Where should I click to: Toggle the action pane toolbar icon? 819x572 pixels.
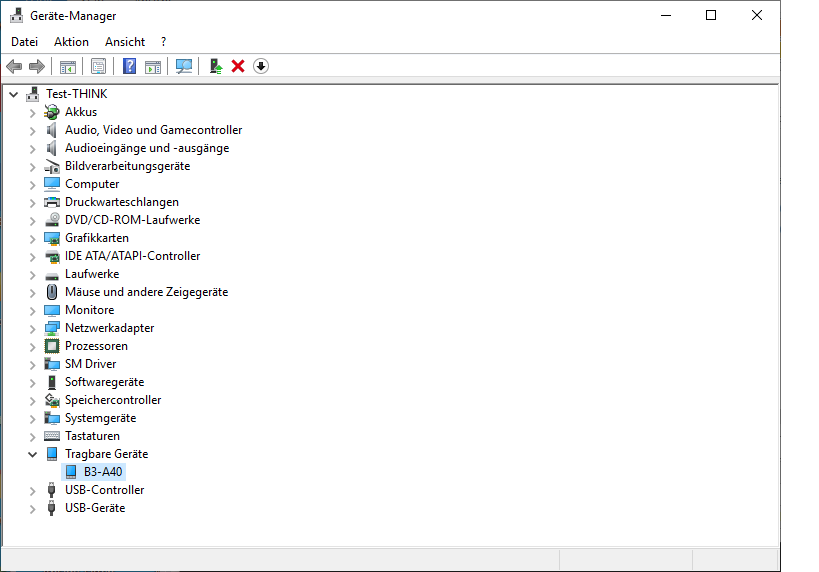(x=153, y=66)
